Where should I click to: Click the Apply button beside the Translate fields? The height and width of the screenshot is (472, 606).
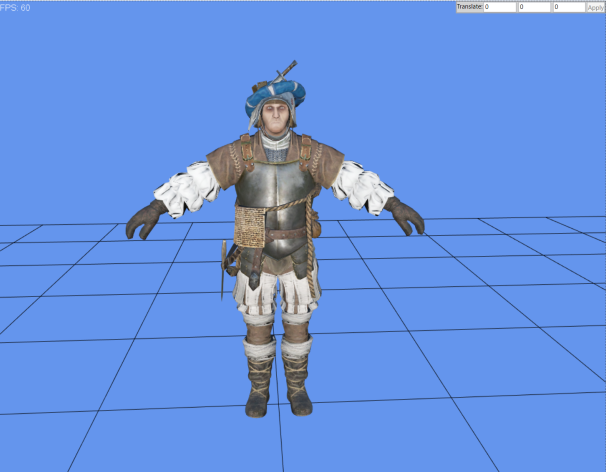click(x=596, y=7)
